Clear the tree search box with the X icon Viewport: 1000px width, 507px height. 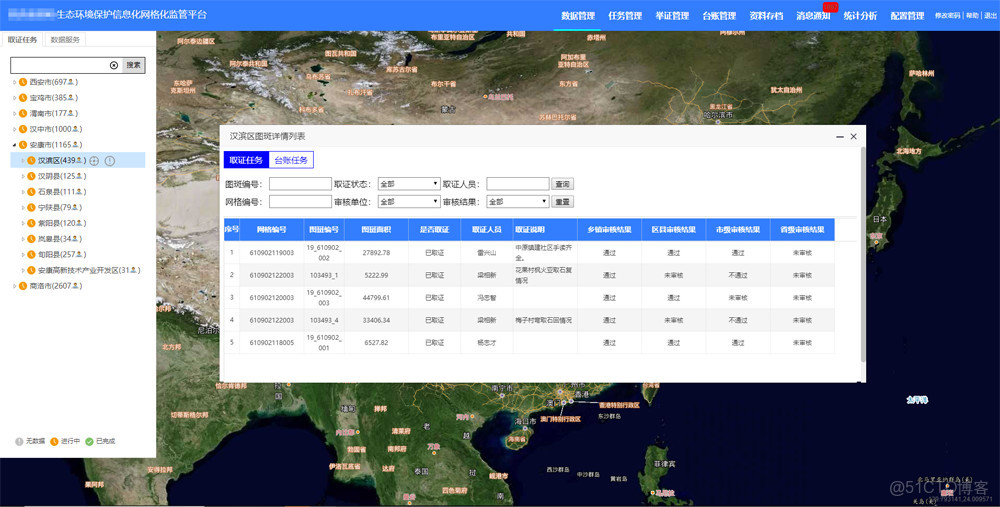114,65
